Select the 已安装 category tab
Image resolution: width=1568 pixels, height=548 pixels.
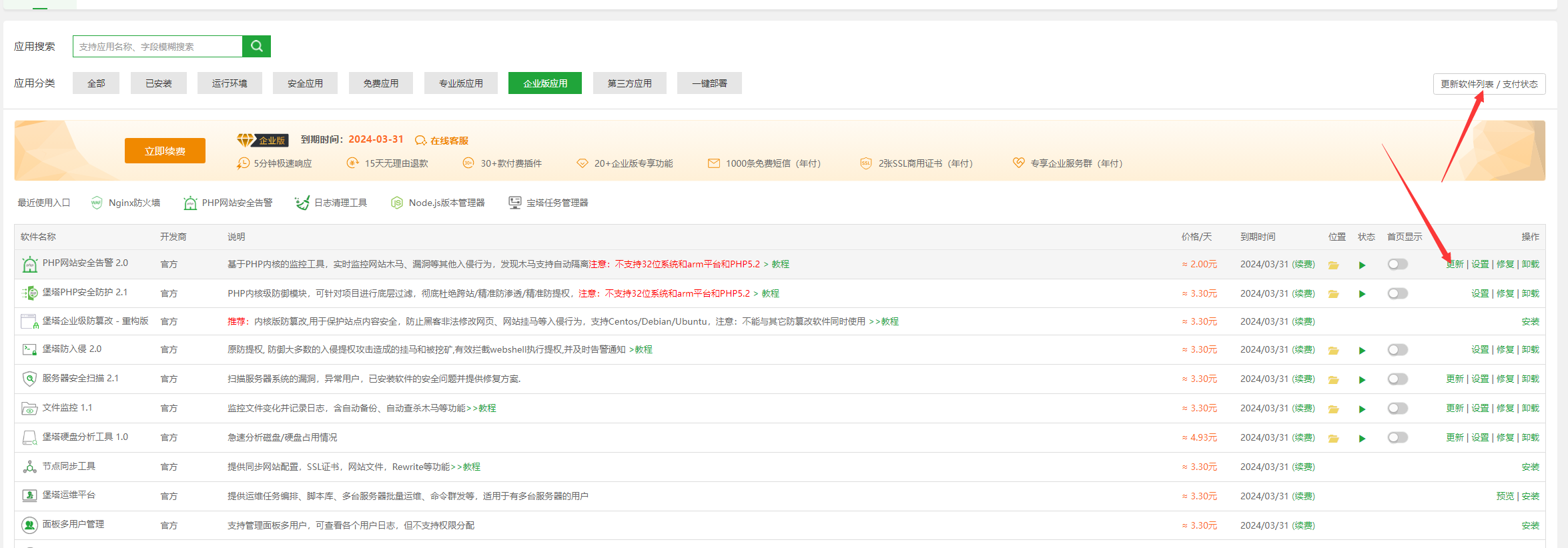(x=159, y=83)
